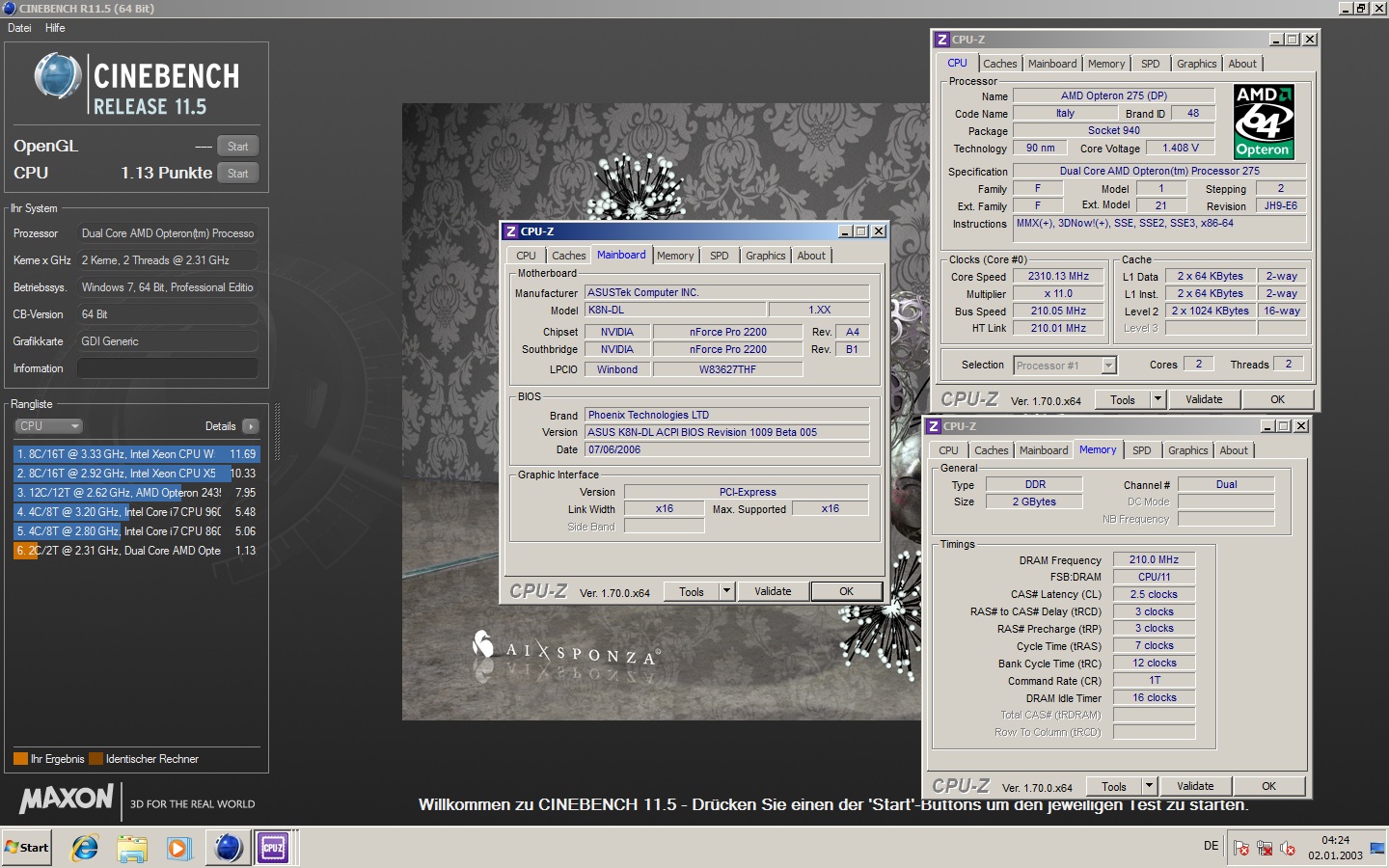Expand the ranking Details arrow
Image resolution: width=1389 pixels, height=868 pixels.
(x=250, y=426)
